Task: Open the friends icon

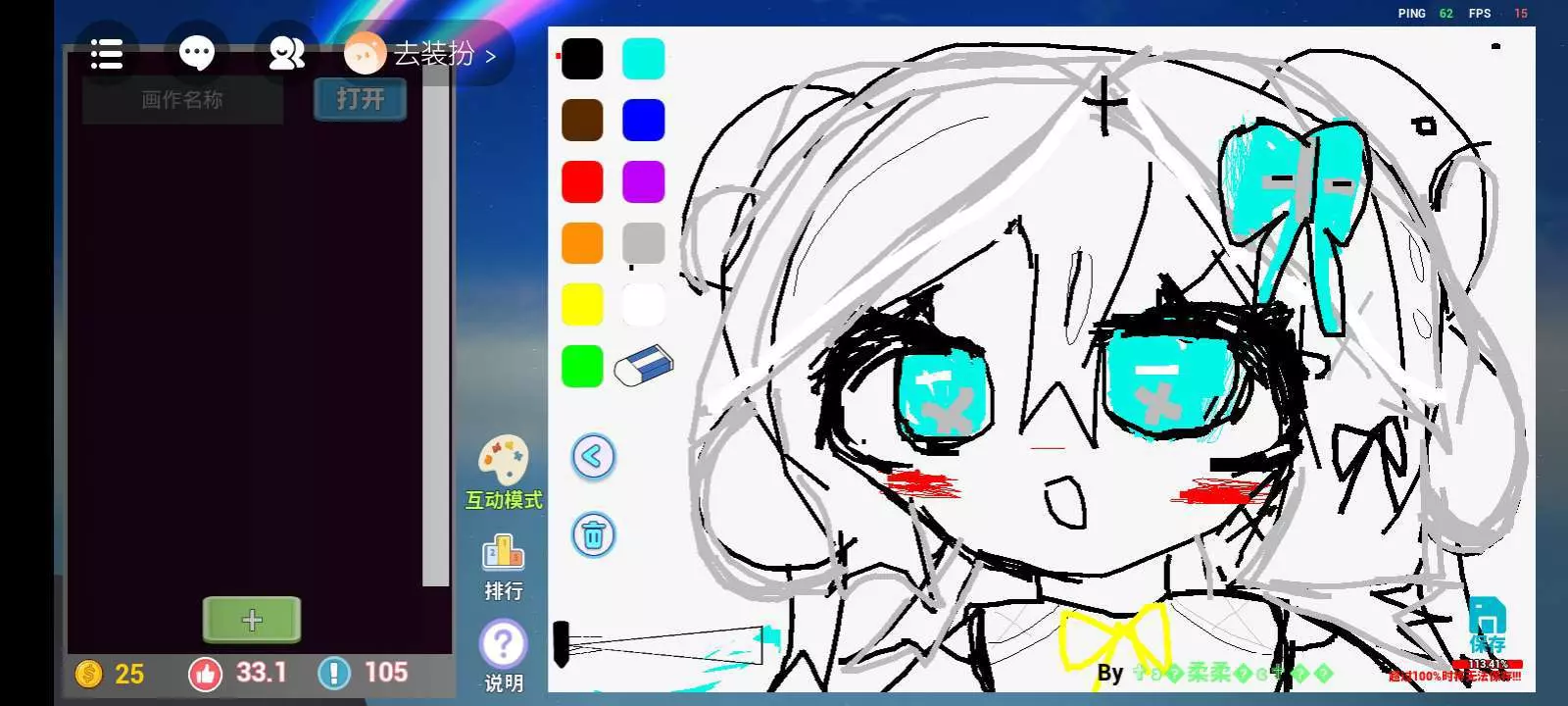Action: point(286,53)
